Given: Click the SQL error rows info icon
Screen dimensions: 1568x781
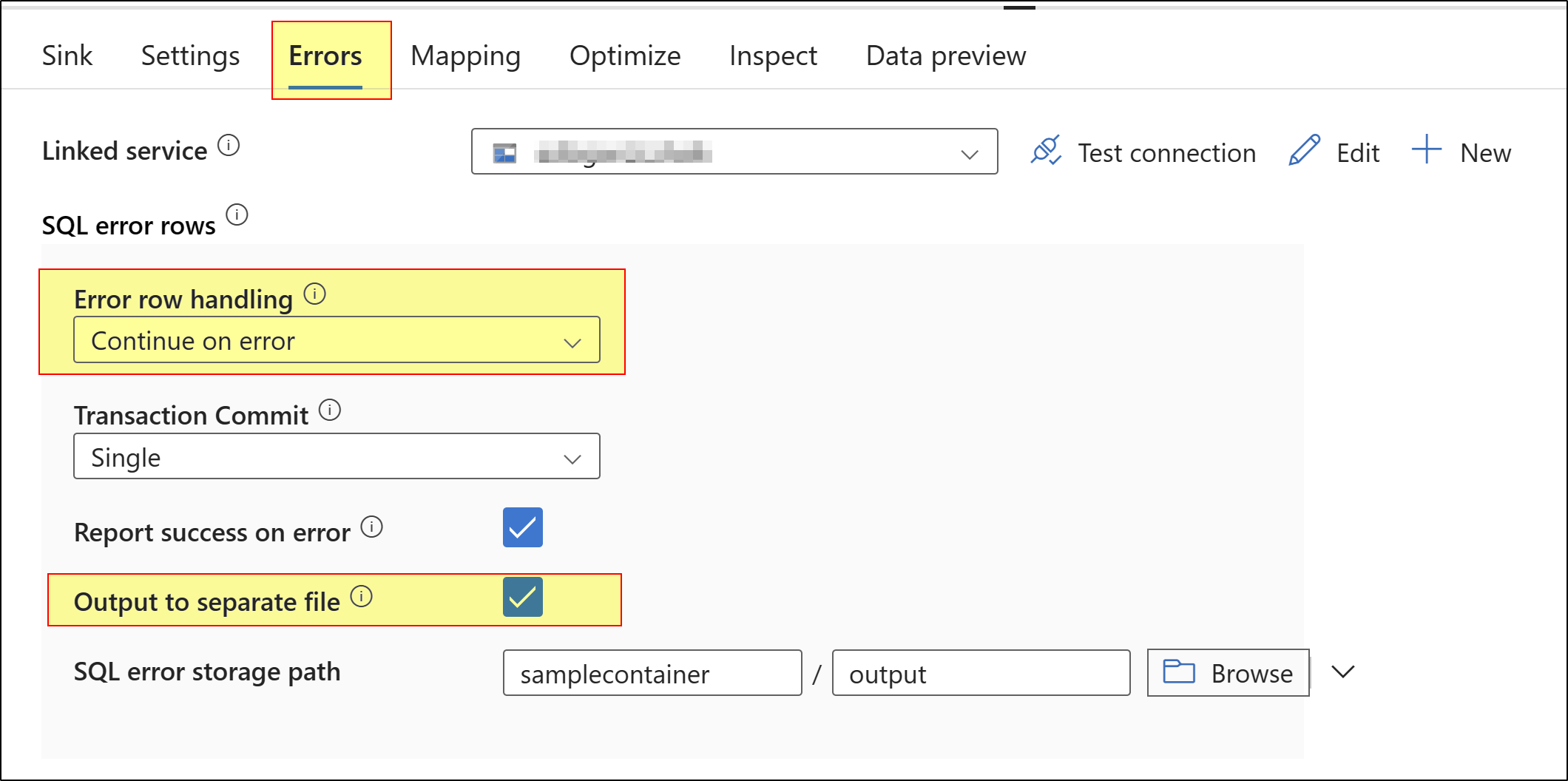Looking at the screenshot, I should coord(237,215).
